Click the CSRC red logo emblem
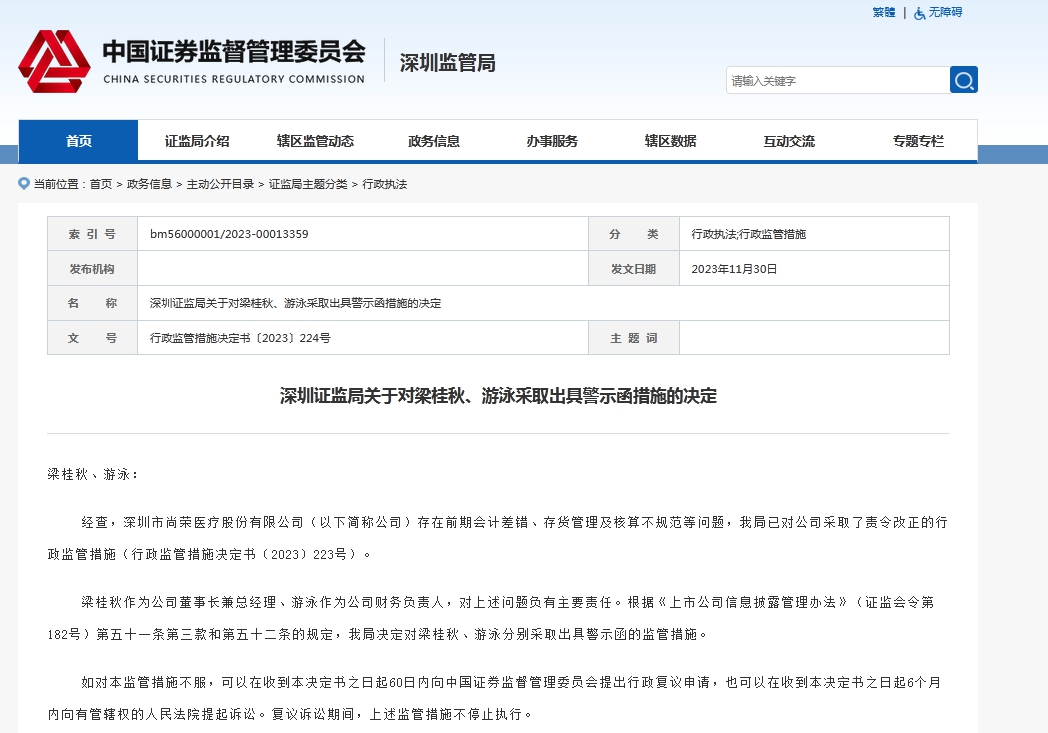 54,62
